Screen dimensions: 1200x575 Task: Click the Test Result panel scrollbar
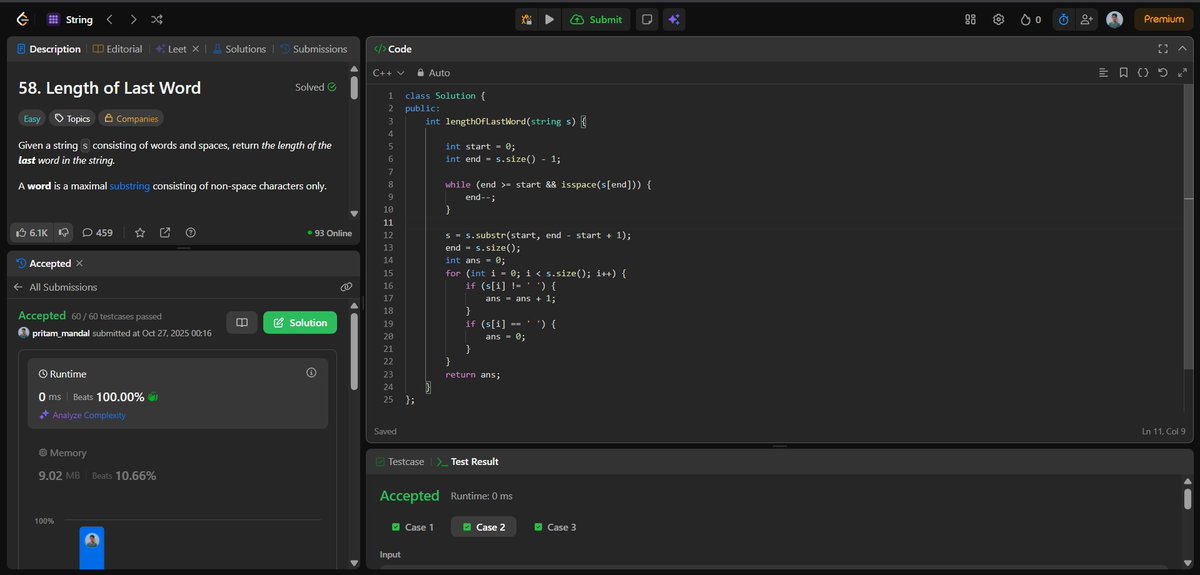[x=1187, y=498]
